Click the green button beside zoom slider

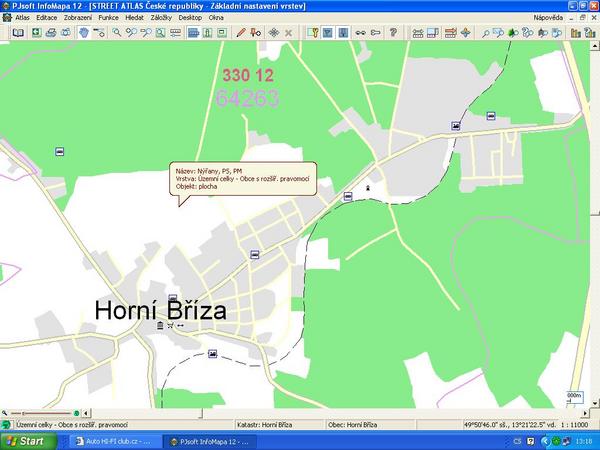tap(76, 413)
